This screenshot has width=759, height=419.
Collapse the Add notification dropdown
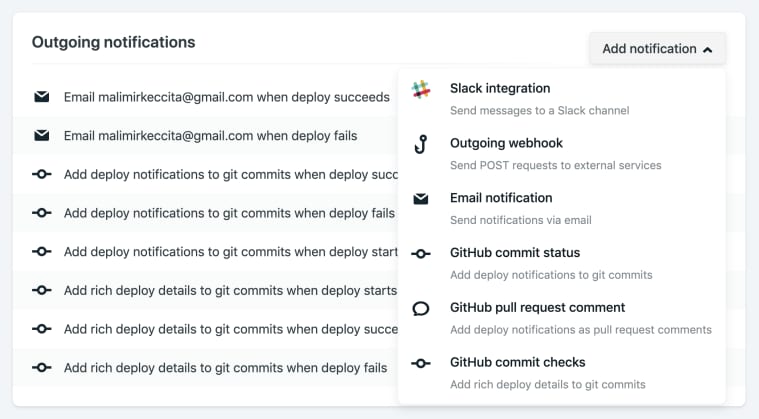click(x=657, y=48)
